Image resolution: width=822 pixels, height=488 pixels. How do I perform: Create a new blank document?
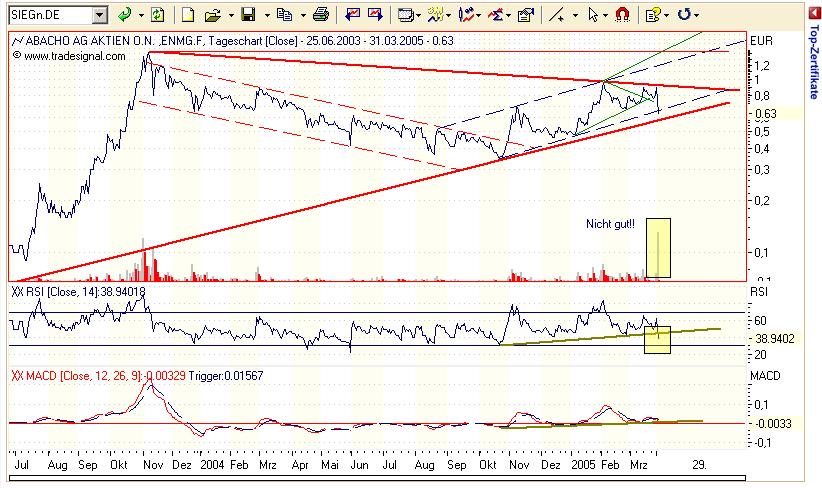(188, 15)
